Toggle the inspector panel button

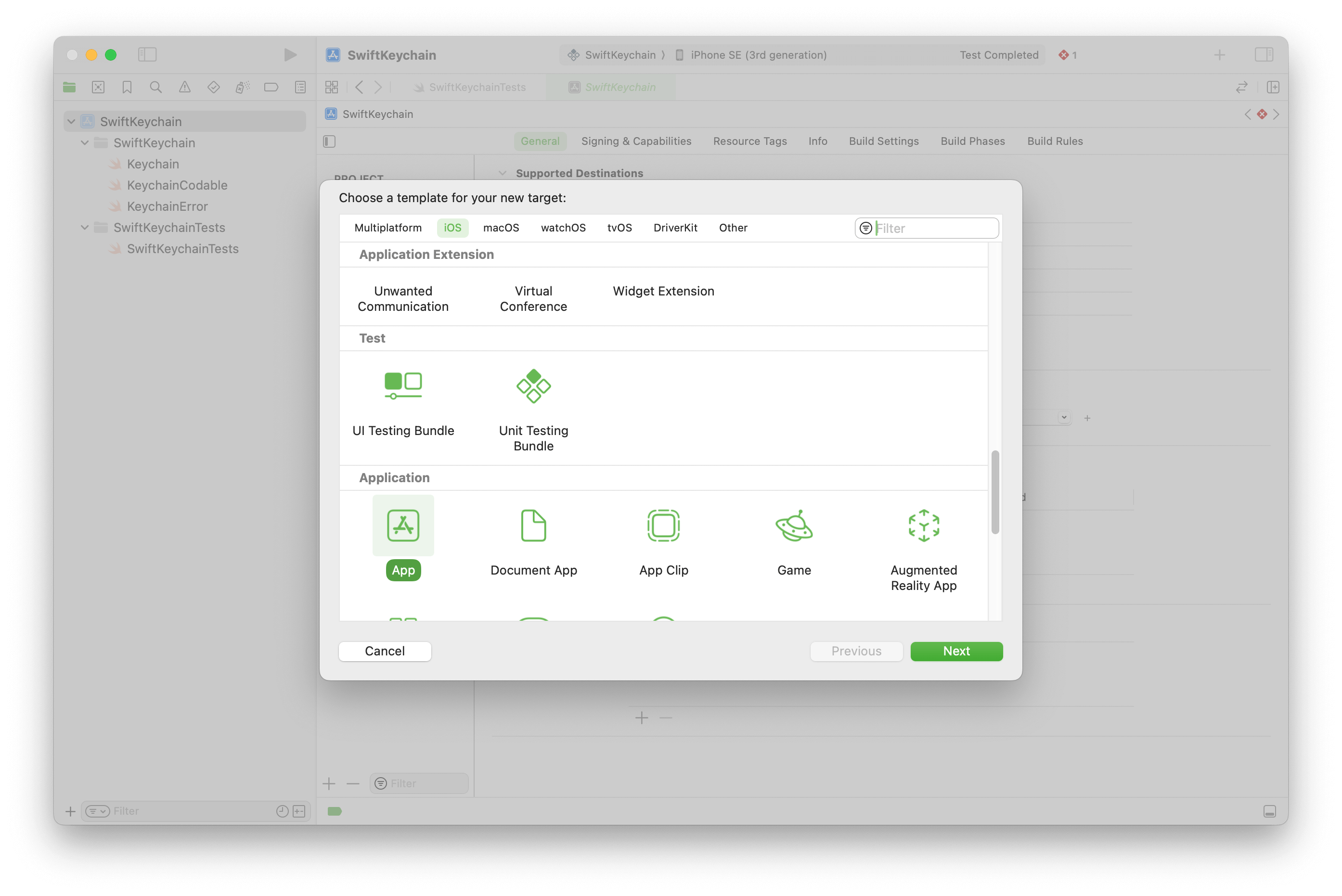pos(1264,55)
